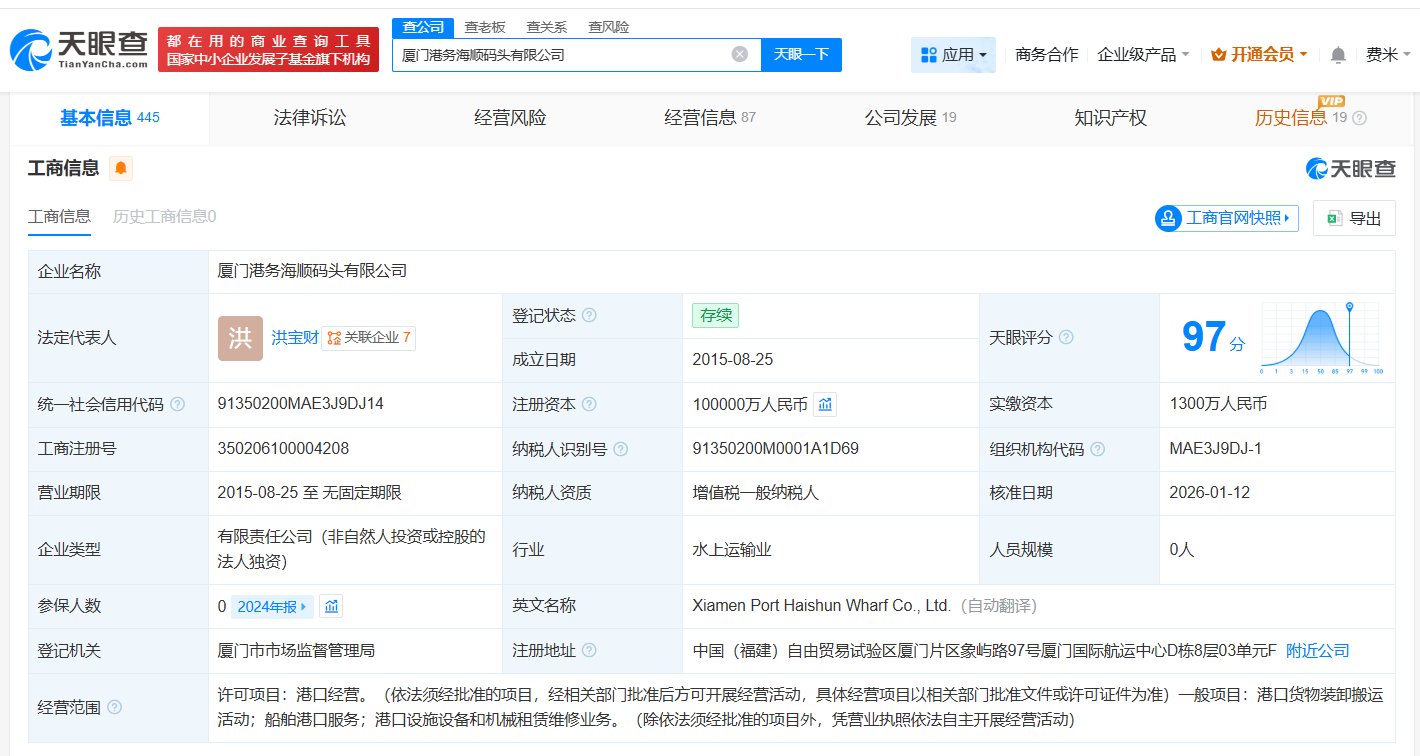Click the VIP badge on 历史信息
Viewport: 1420px width, 756px height.
(x=1329, y=102)
